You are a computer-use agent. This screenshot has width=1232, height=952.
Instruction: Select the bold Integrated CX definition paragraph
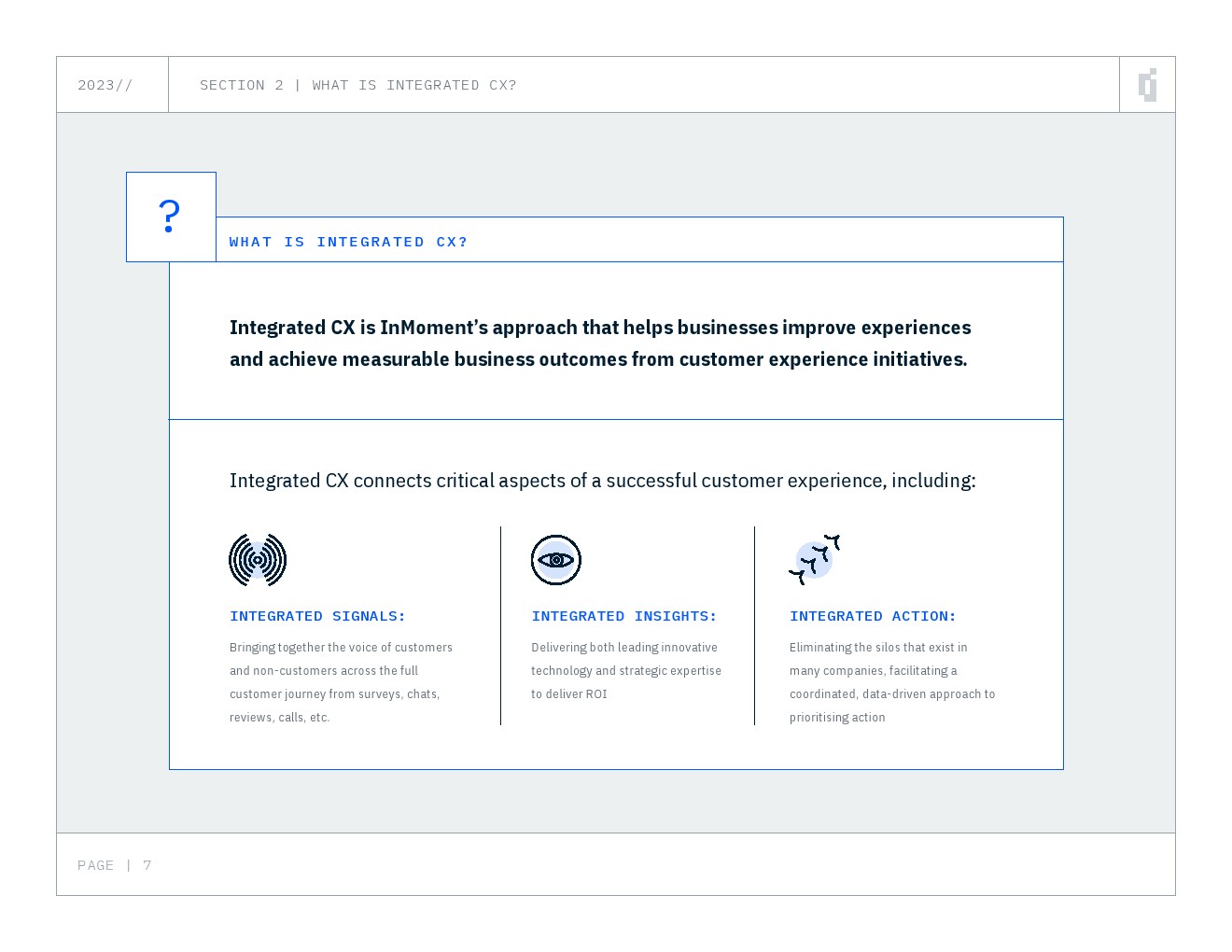600,343
